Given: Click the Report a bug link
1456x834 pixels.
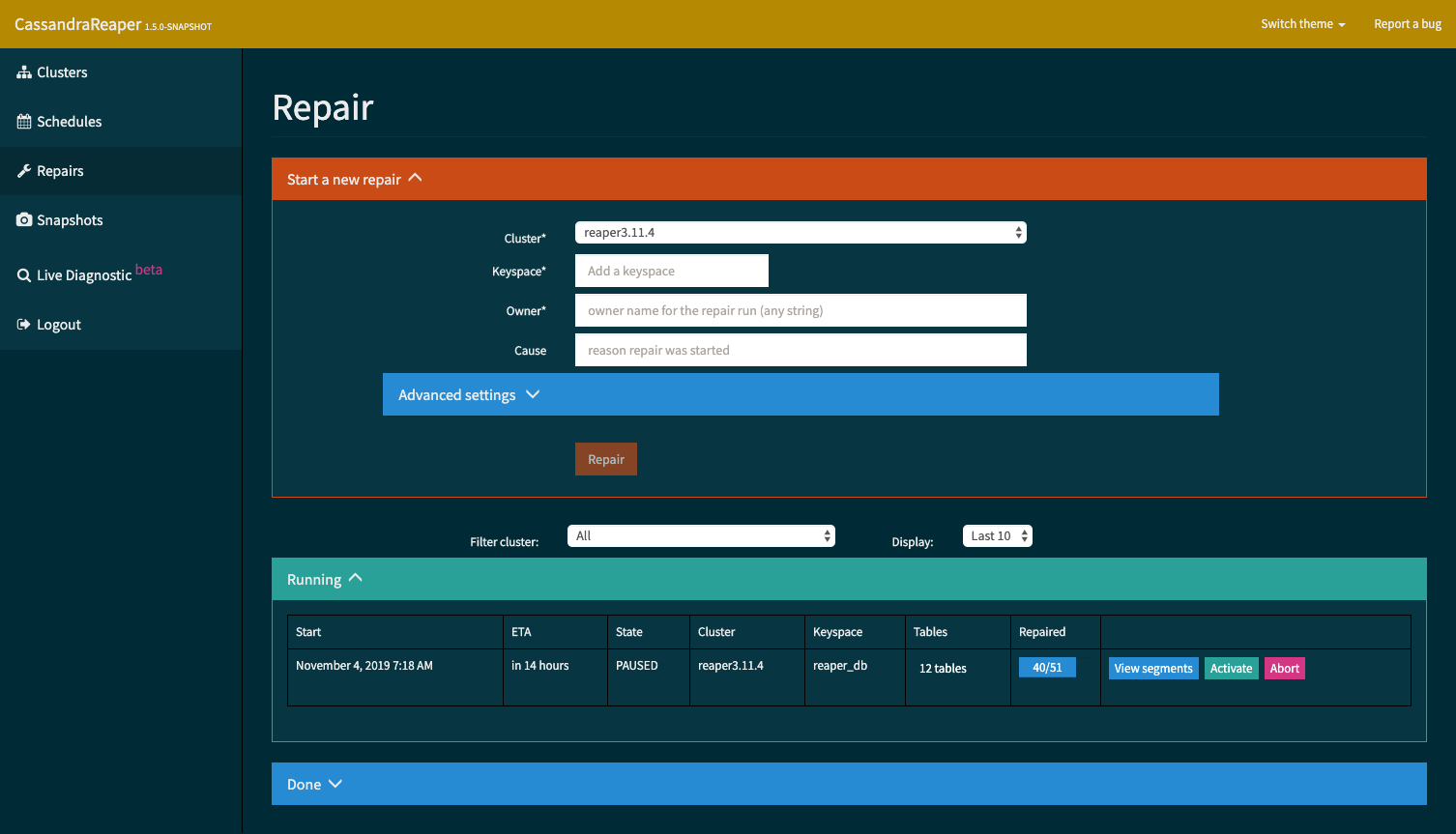Looking at the screenshot, I should click(1408, 24).
